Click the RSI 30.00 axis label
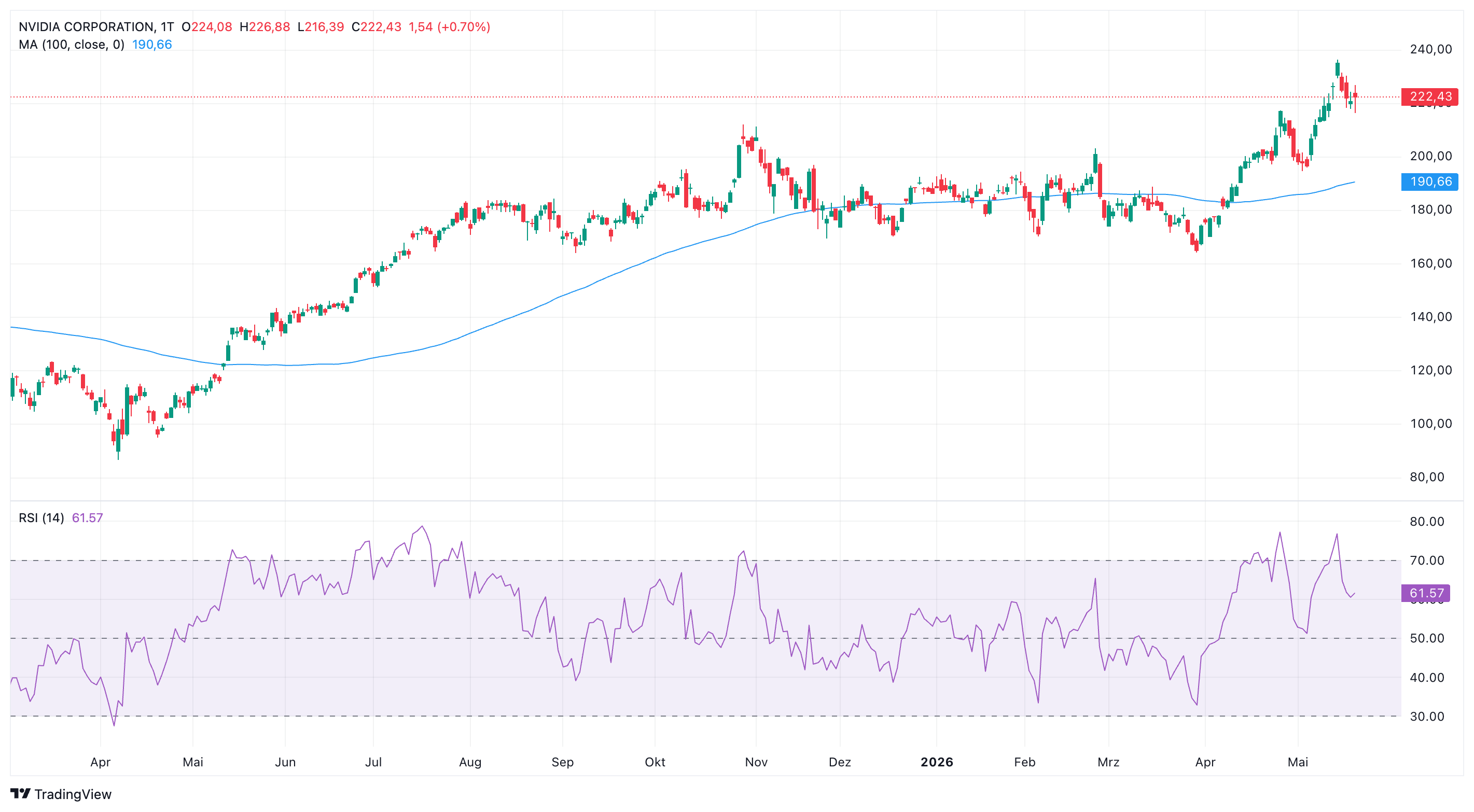This screenshot has width=1474, height=812. (1427, 717)
